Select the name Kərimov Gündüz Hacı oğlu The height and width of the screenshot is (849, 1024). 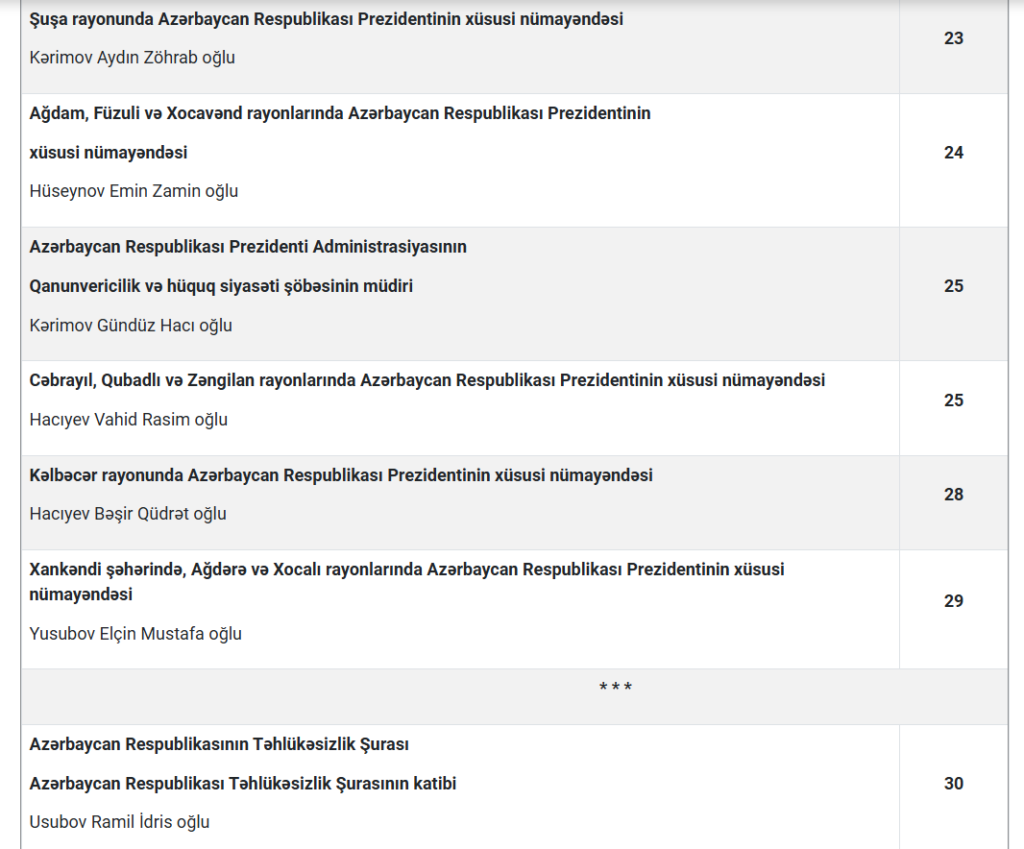coord(131,325)
